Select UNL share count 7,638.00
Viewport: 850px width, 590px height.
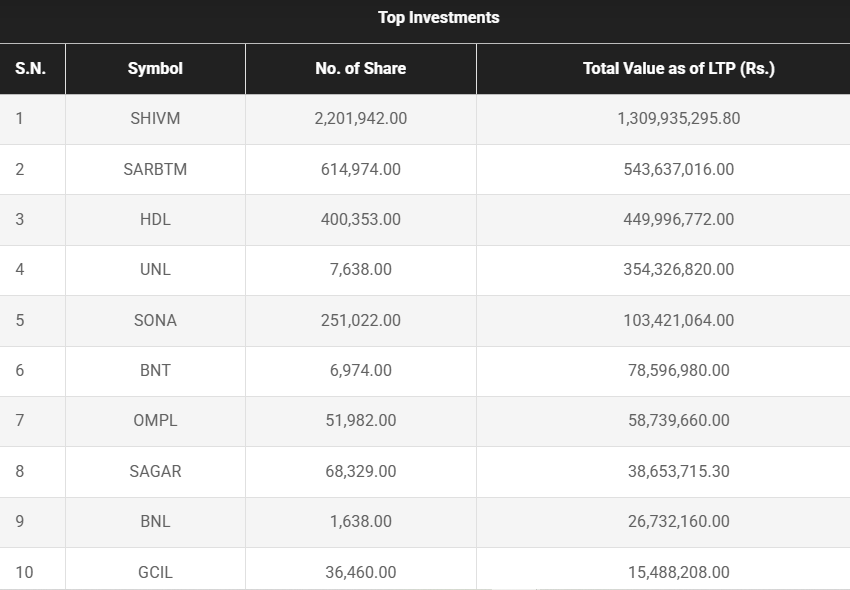point(360,270)
